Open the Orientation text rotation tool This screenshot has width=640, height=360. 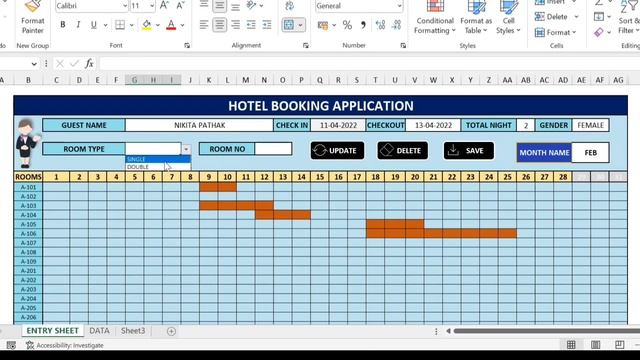(x=251, y=6)
